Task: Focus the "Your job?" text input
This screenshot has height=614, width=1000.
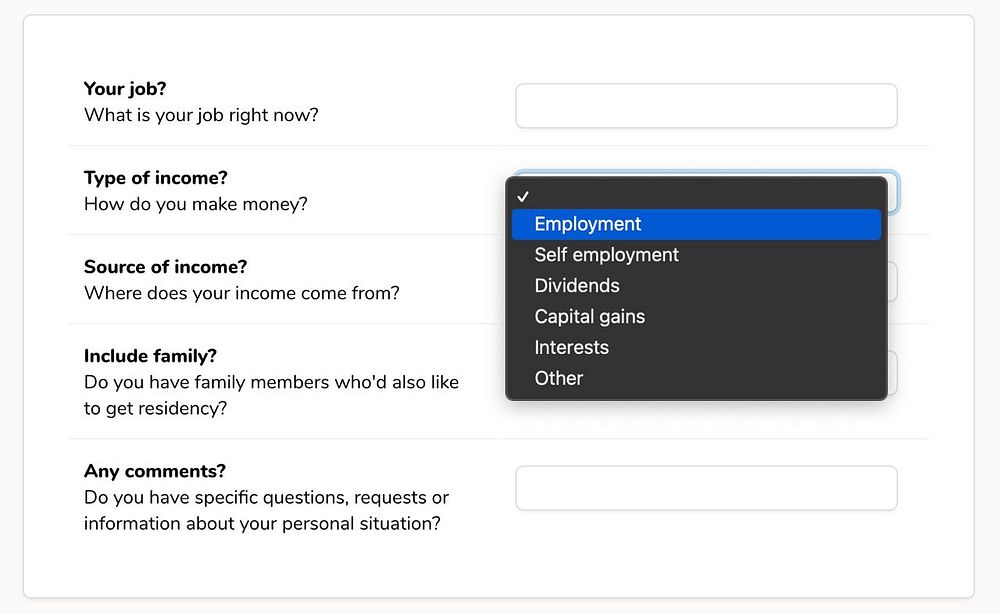Action: (706, 106)
